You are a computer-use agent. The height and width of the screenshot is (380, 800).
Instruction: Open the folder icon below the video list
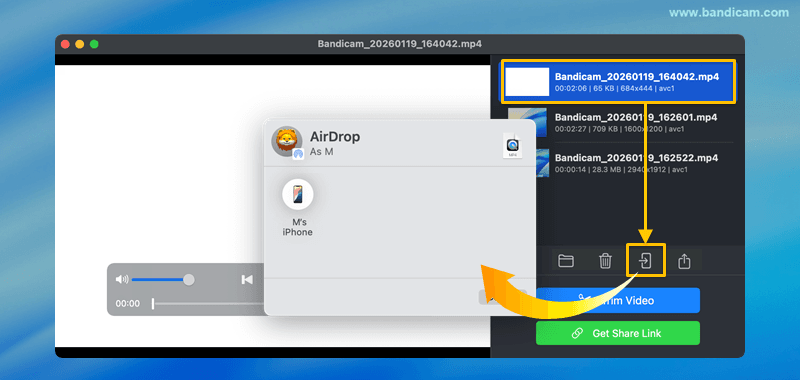coord(566,261)
